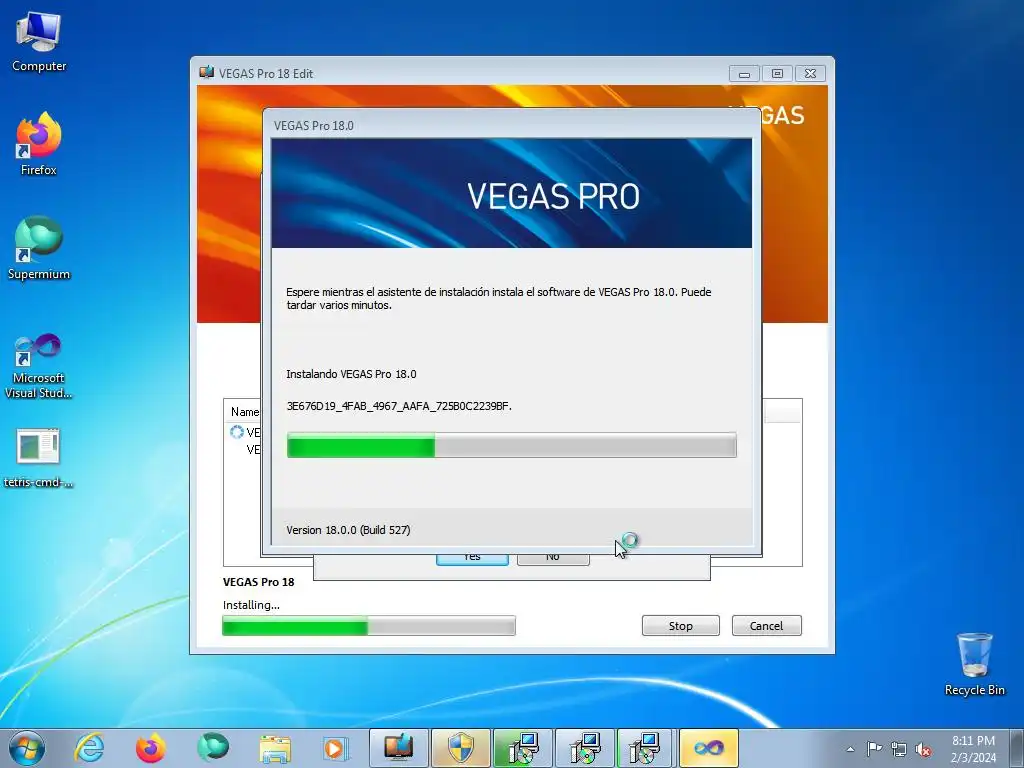Click the 'VEGAS Pro 18' bold label
1024x768 pixels.
pyautogui.click(x=259, y=582)
